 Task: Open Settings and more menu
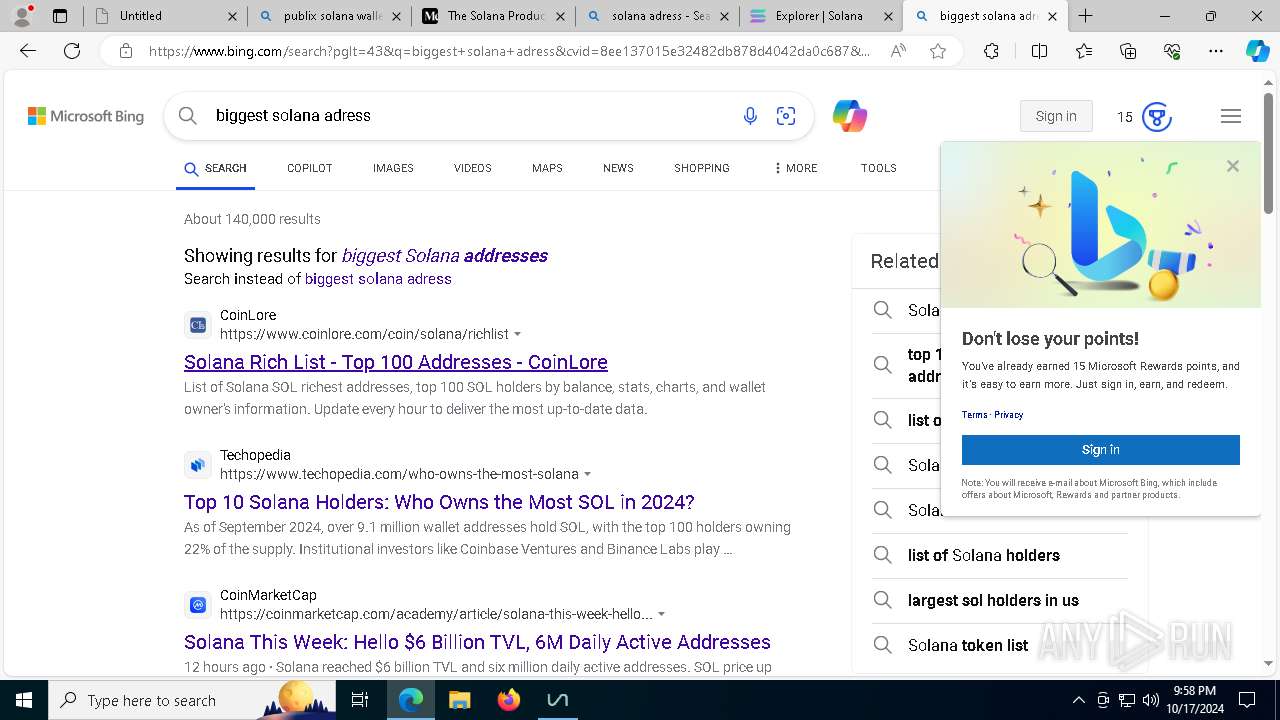tap(1216, 51)
